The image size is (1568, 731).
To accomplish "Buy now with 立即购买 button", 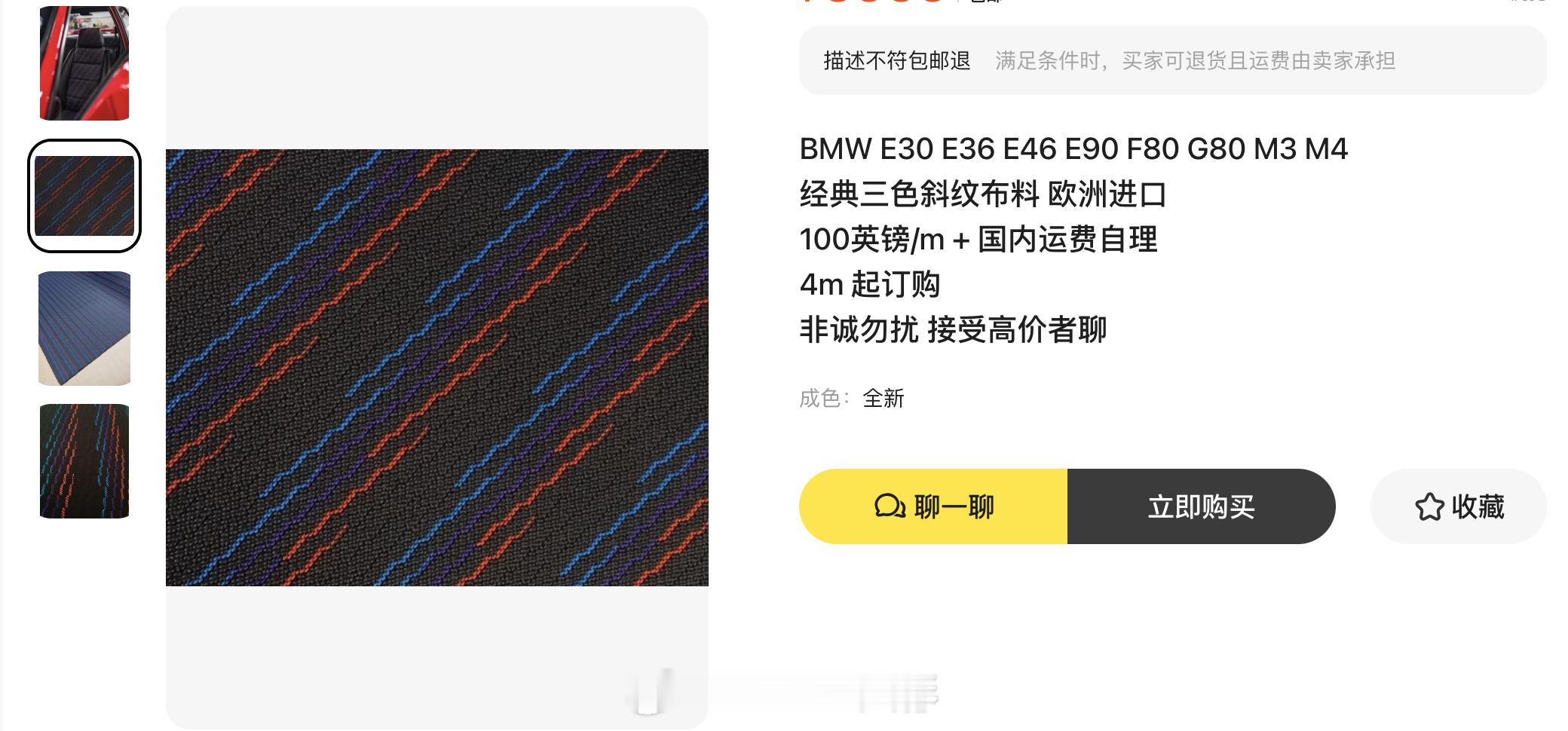I will coord(1202,506).
